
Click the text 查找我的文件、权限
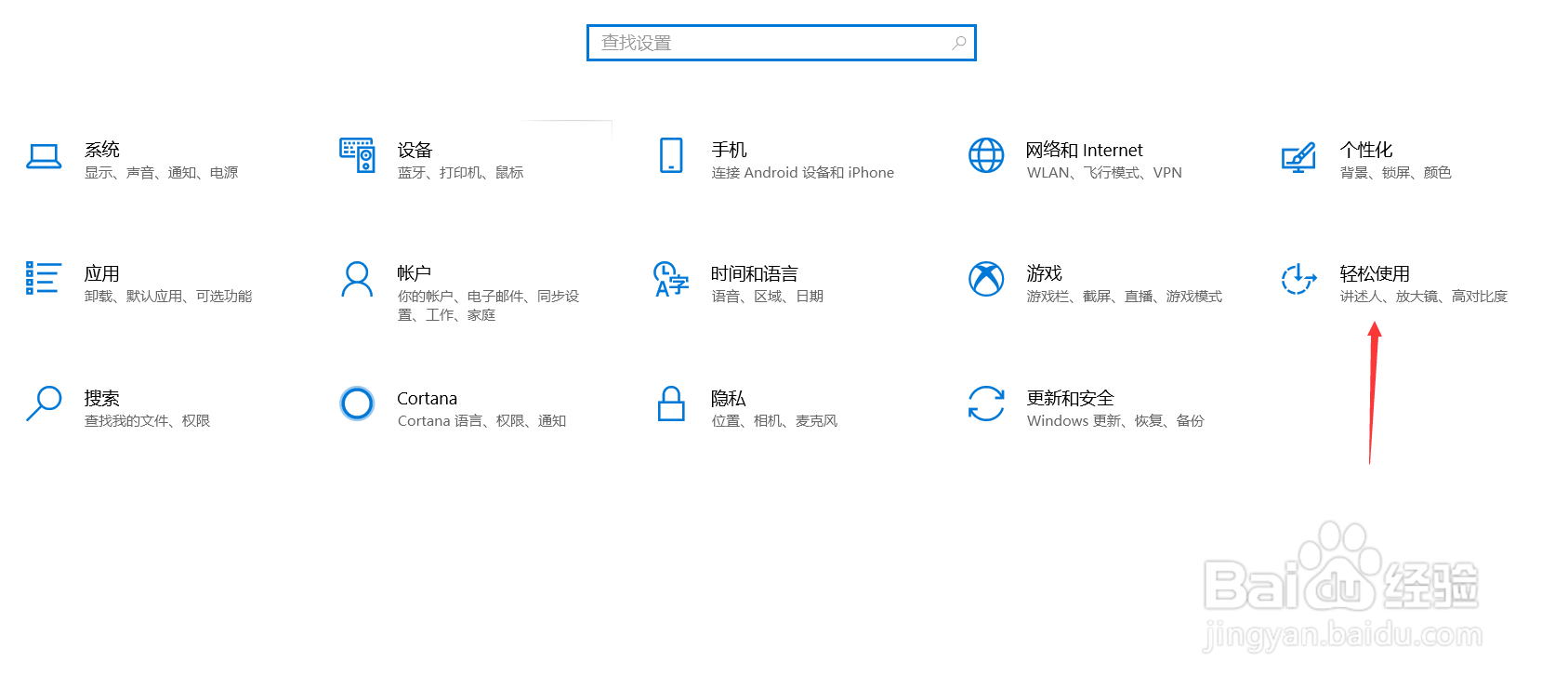coord(148,421)
